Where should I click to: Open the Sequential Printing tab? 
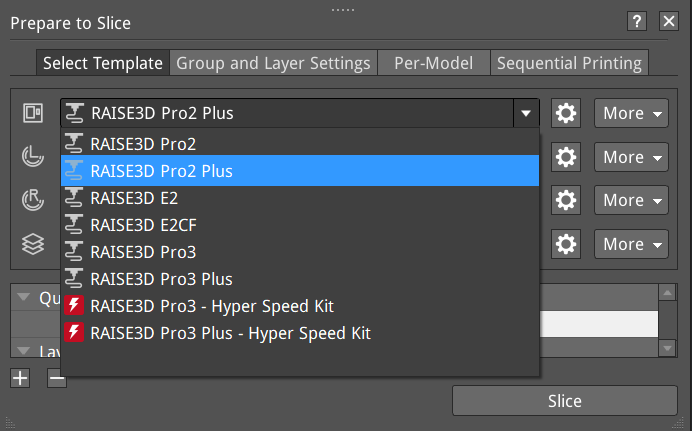click(x=569, y=63)
